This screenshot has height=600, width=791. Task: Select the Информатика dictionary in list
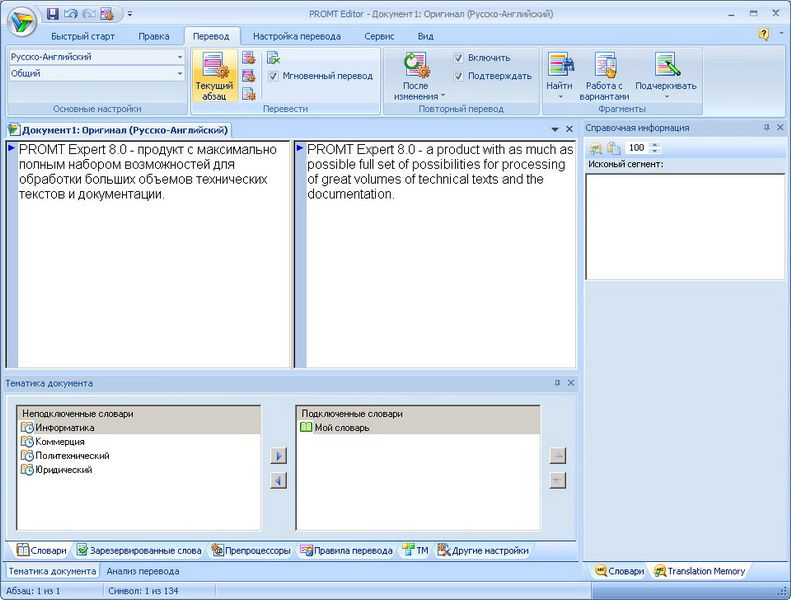click(x=58, y=427)
